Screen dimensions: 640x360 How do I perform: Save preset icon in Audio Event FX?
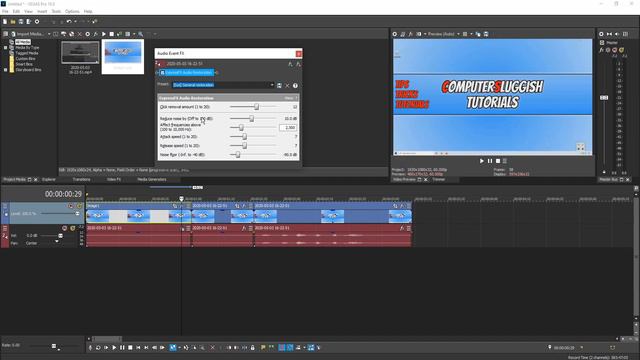(x=279, y=85)
